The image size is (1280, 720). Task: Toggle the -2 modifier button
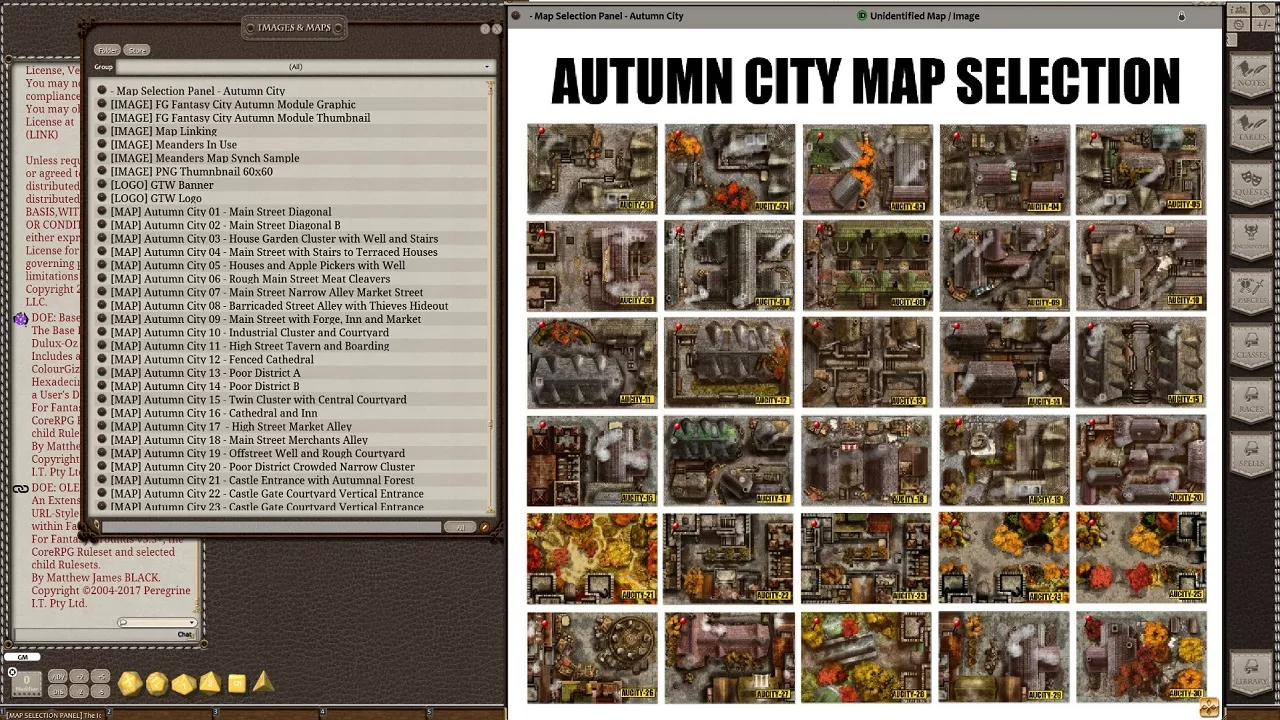[81, 691]
